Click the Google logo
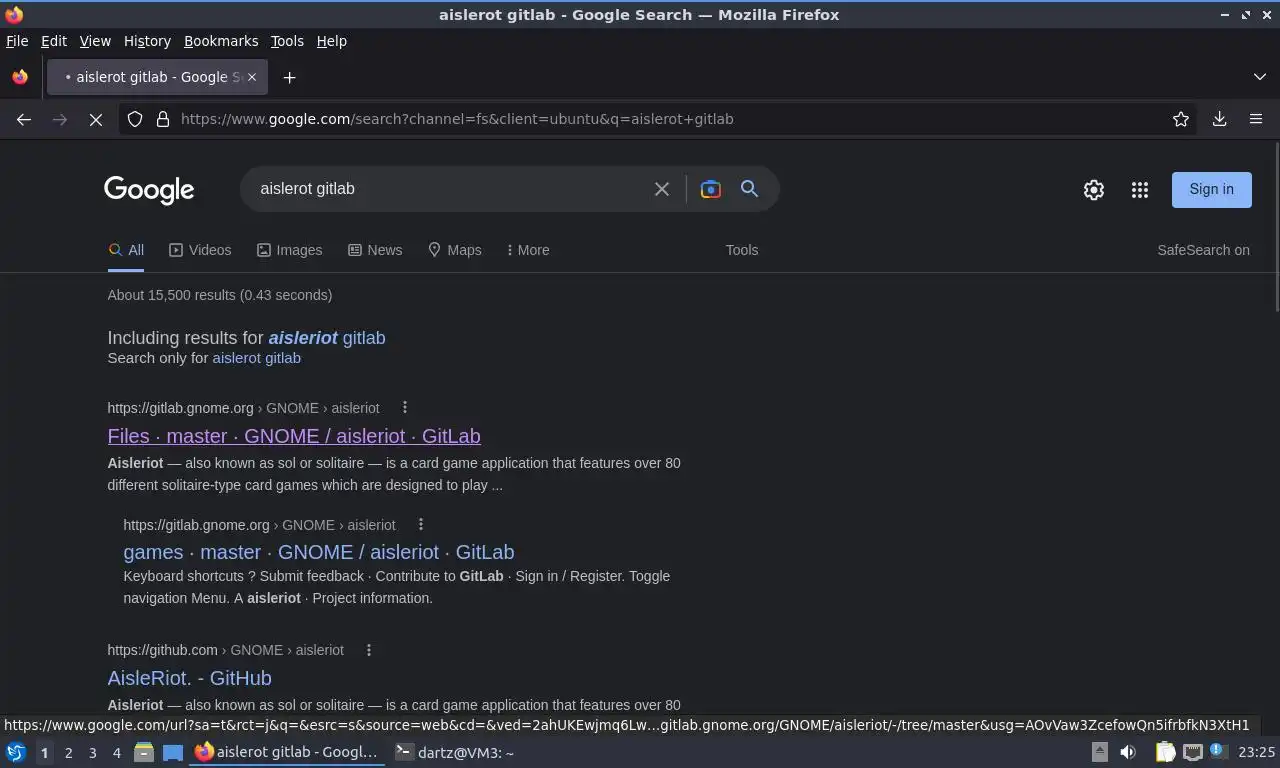This screenshot has height=768, width=1280. (149, 190)
